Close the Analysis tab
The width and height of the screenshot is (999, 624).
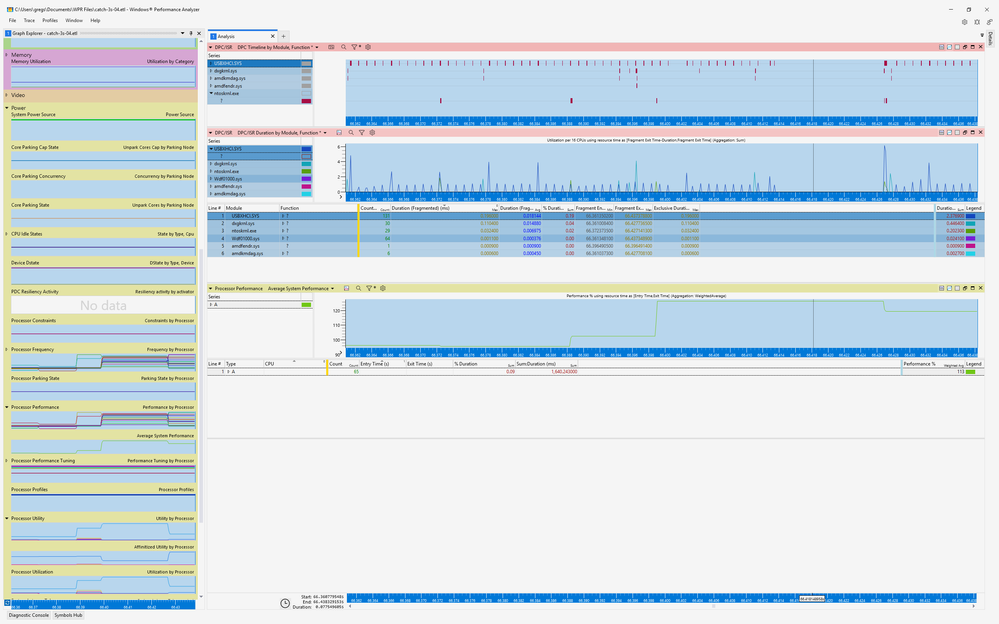[x=273, y=36]
